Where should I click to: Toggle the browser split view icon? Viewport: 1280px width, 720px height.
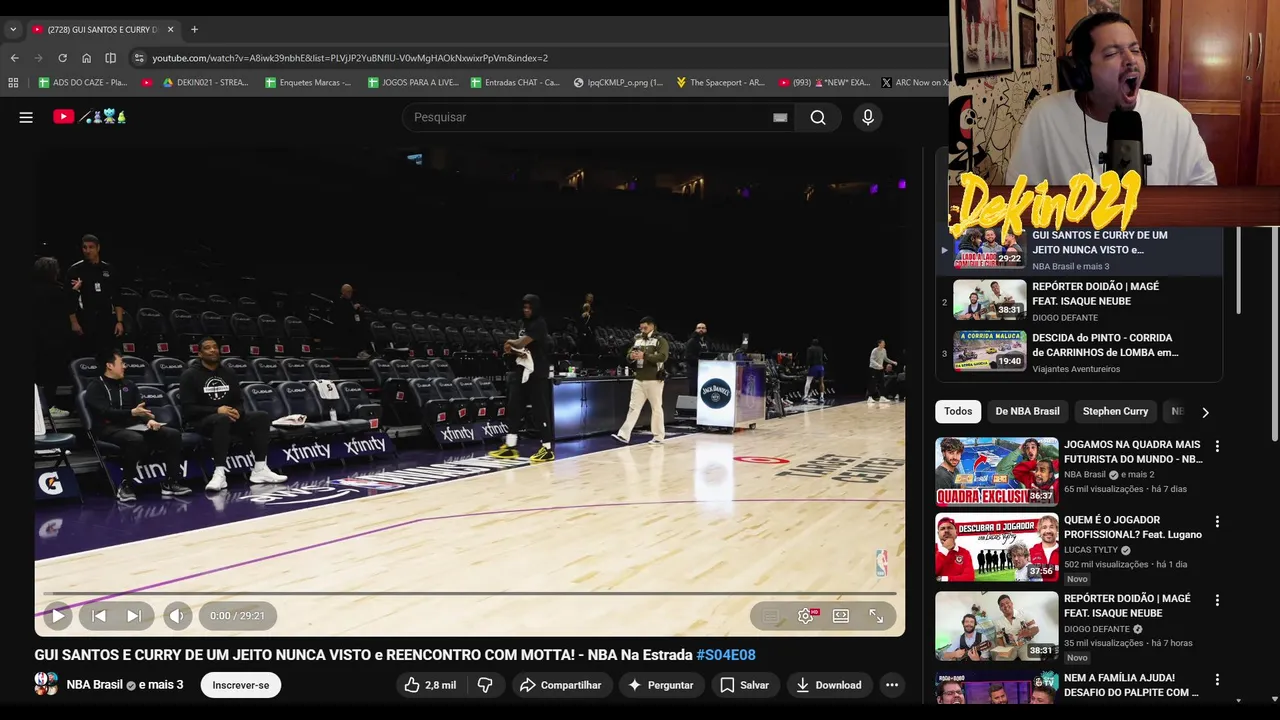tap(110, 58)
